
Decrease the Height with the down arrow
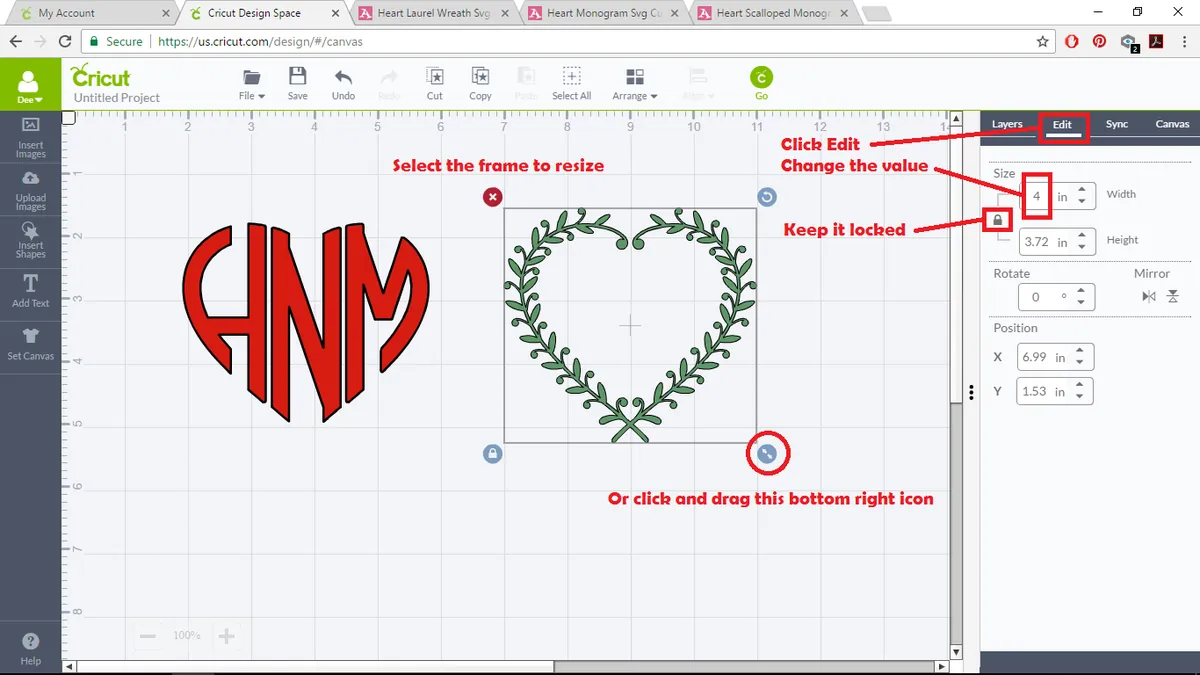pyautogui.click(x=1082, y=248)
